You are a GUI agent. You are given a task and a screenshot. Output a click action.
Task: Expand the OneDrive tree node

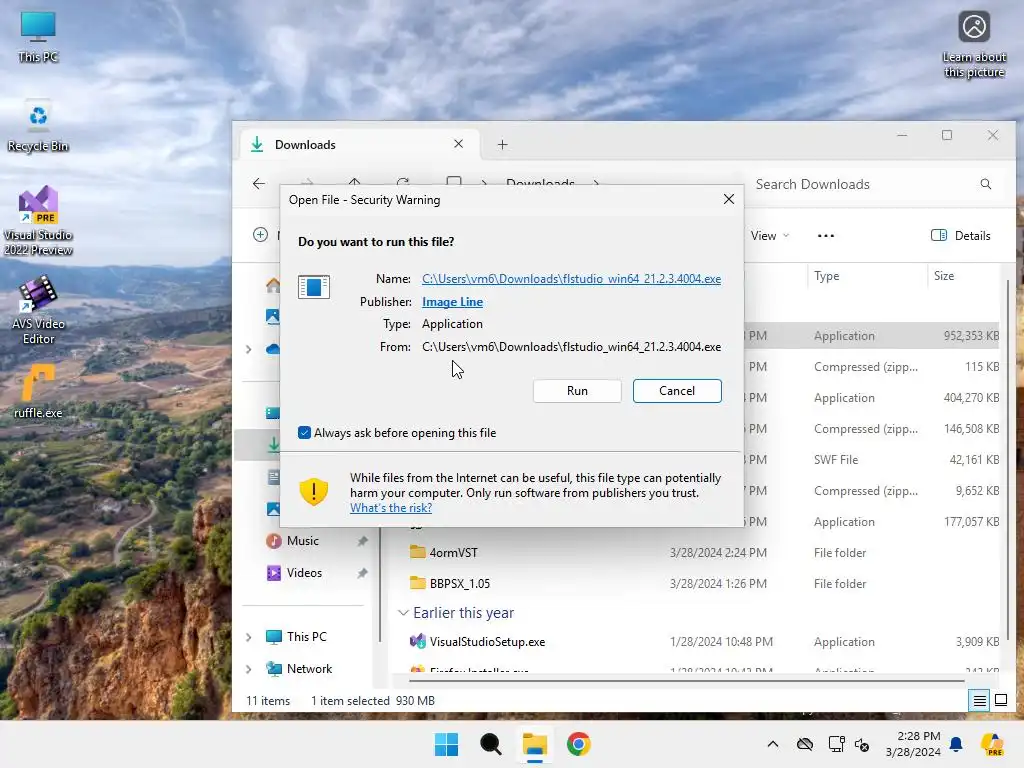click(x=249, y=349)
